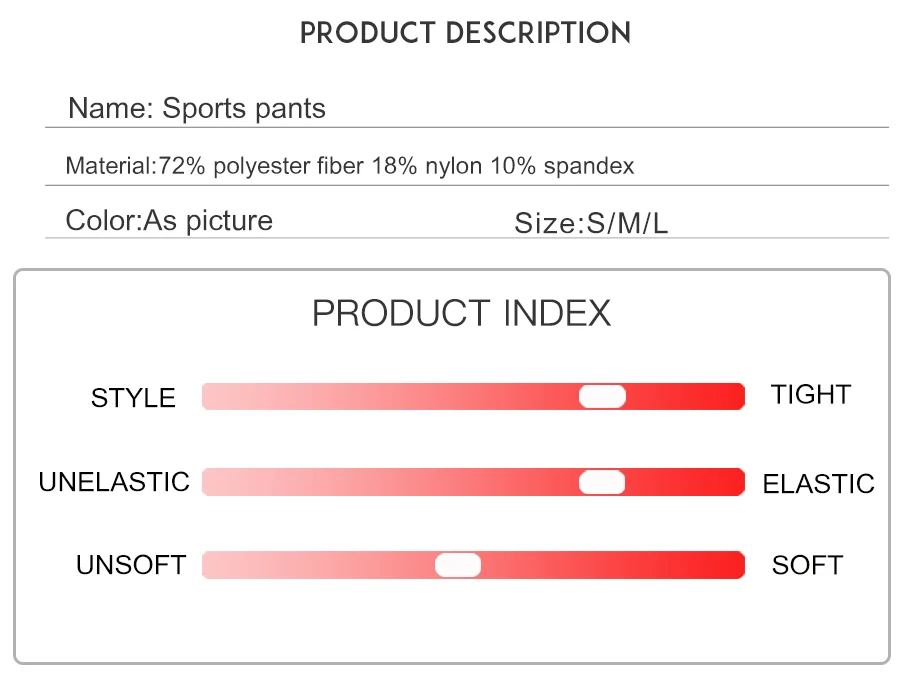Click the Material composition text line
The height and width of the screenshot is (687, 900).
(x=350, y=166)
